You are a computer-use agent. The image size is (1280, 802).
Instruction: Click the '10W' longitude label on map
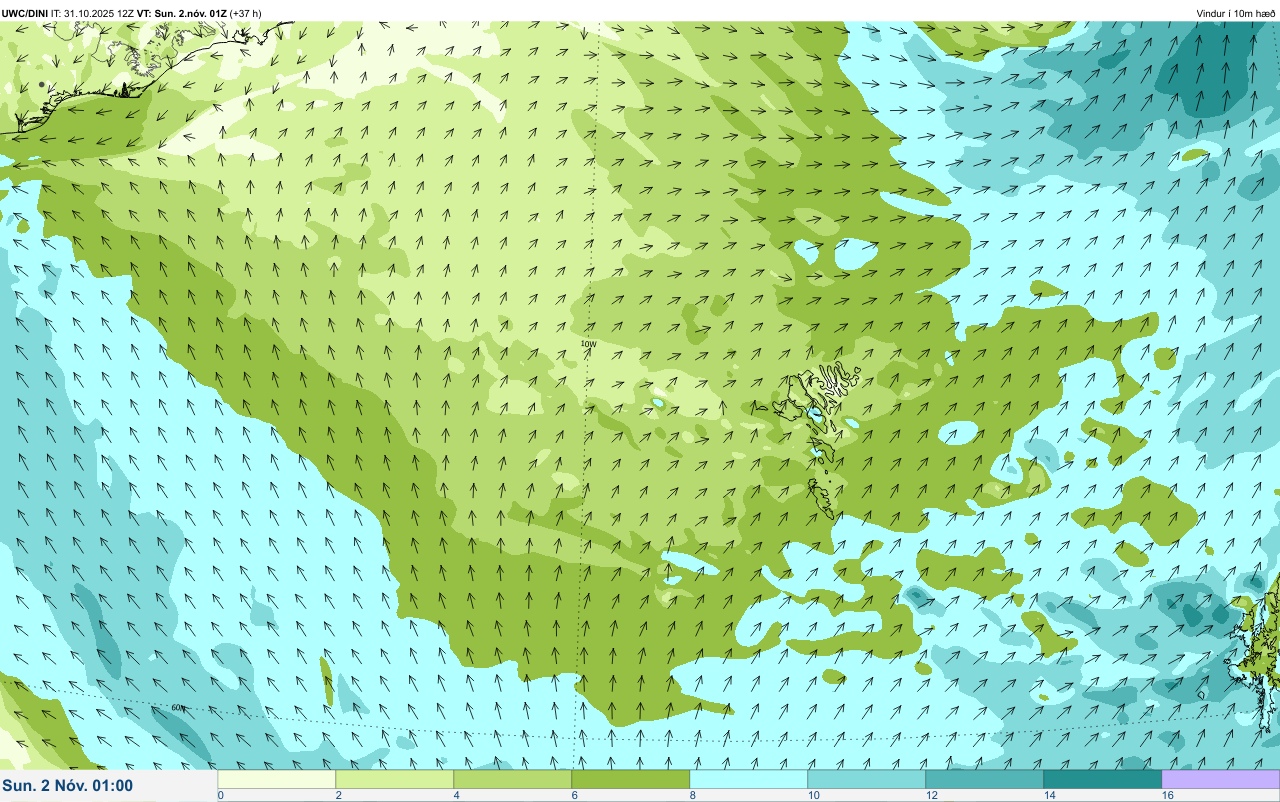pyautogui.click(x=588, y=344)
